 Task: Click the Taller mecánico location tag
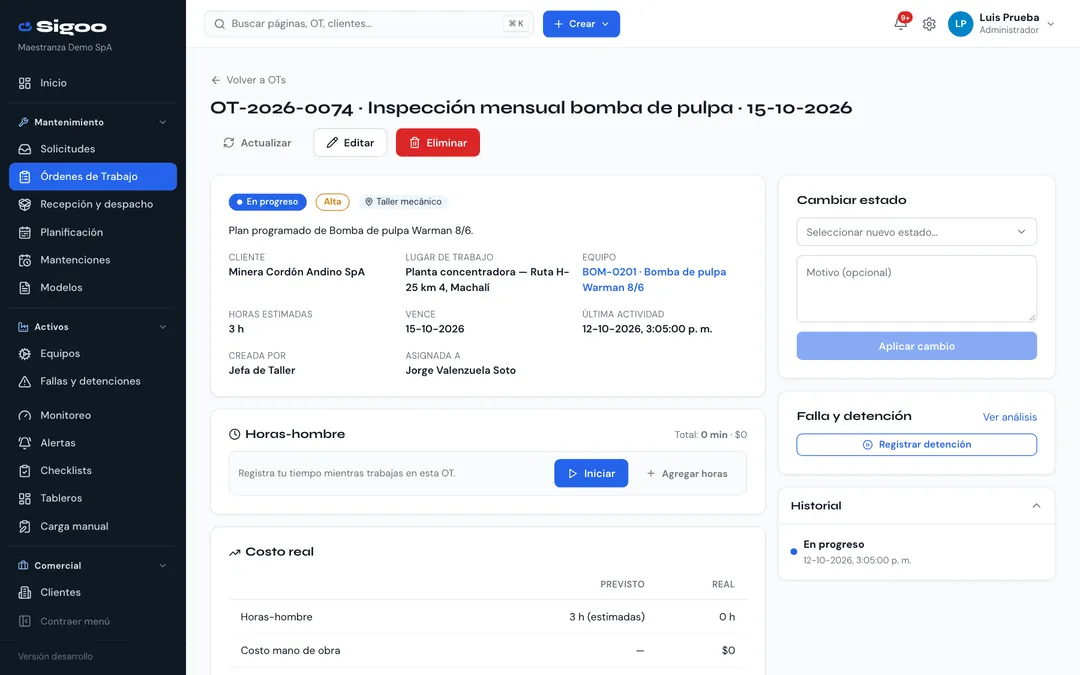click(x=404, y=202)
